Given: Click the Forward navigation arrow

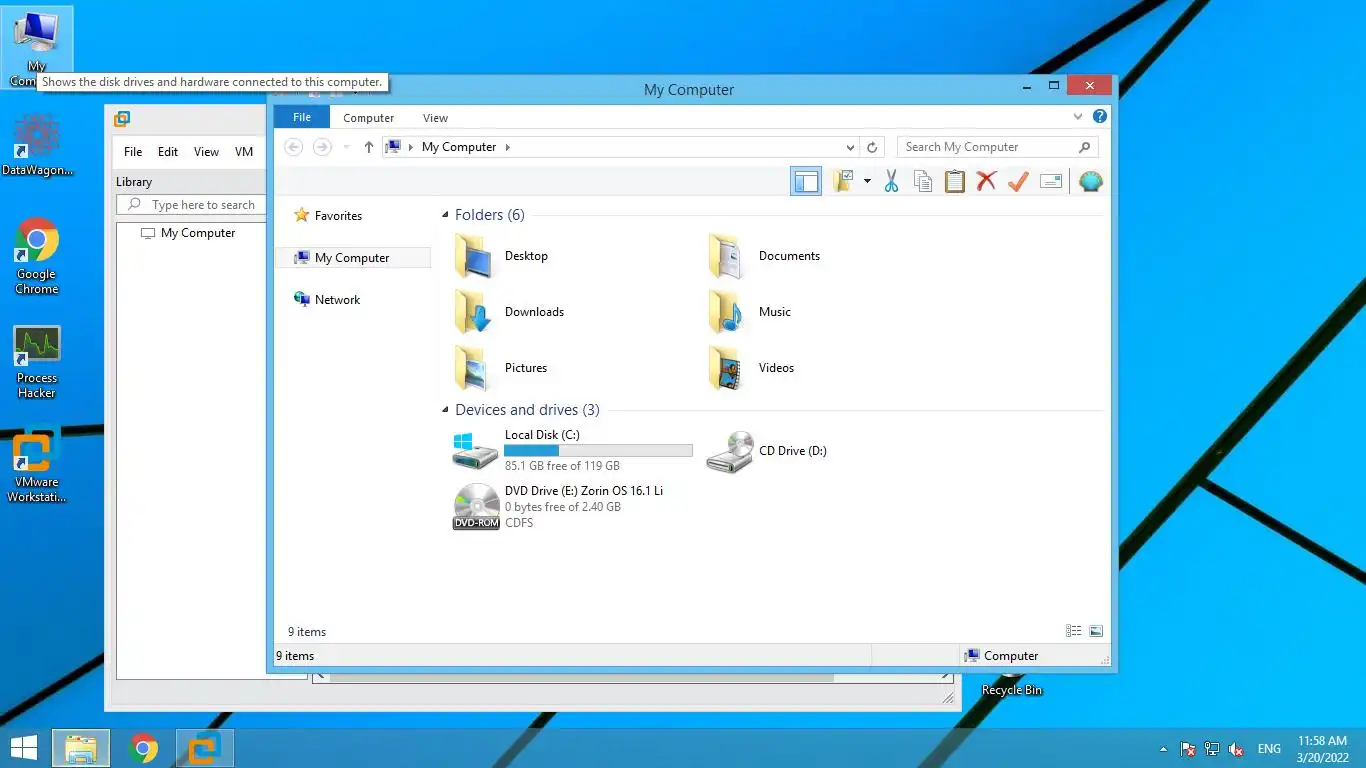Looking at the screenshot, I should click(x=322, y=147).
